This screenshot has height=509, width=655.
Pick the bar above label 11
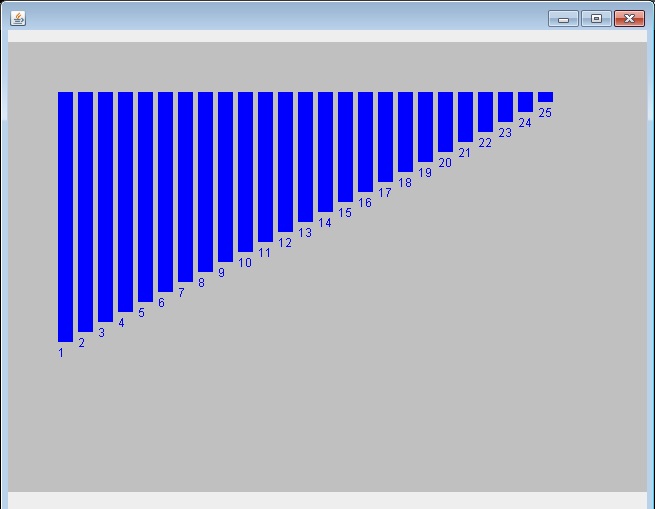[x=265, y=166]
